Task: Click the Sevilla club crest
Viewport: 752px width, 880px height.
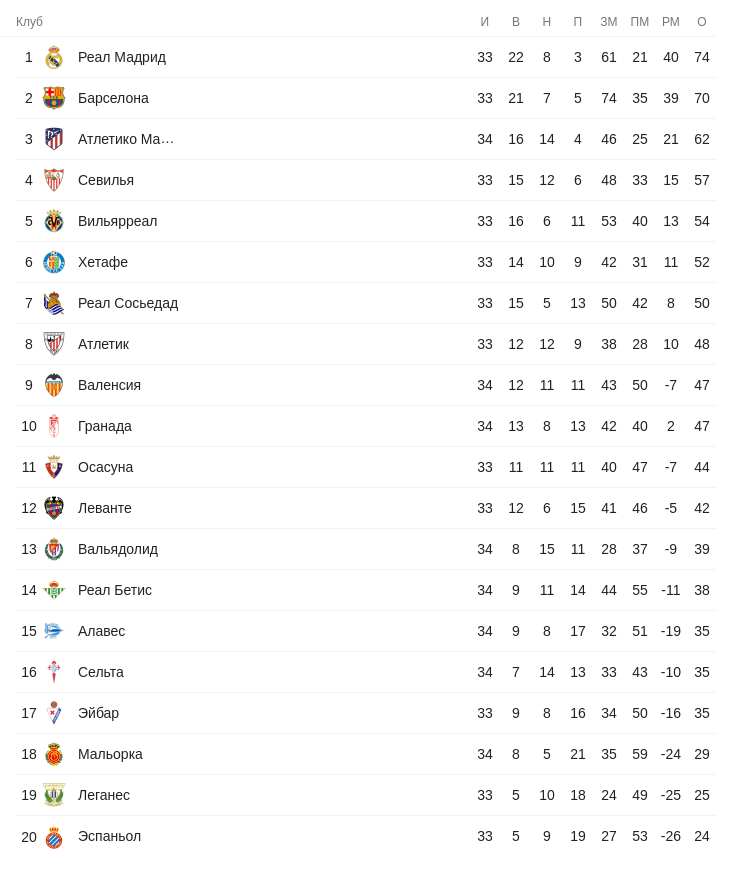Action: 54,180
